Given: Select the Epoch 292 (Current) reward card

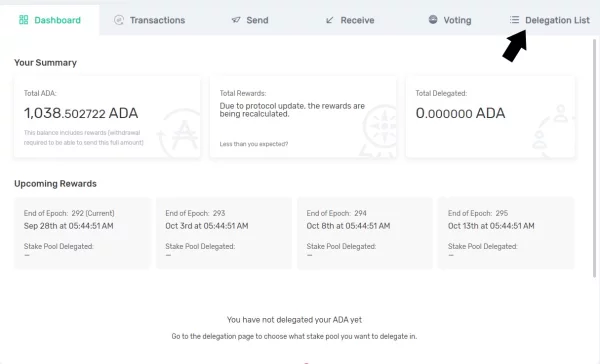Looking at the screenshot, I should click(82, 233).
